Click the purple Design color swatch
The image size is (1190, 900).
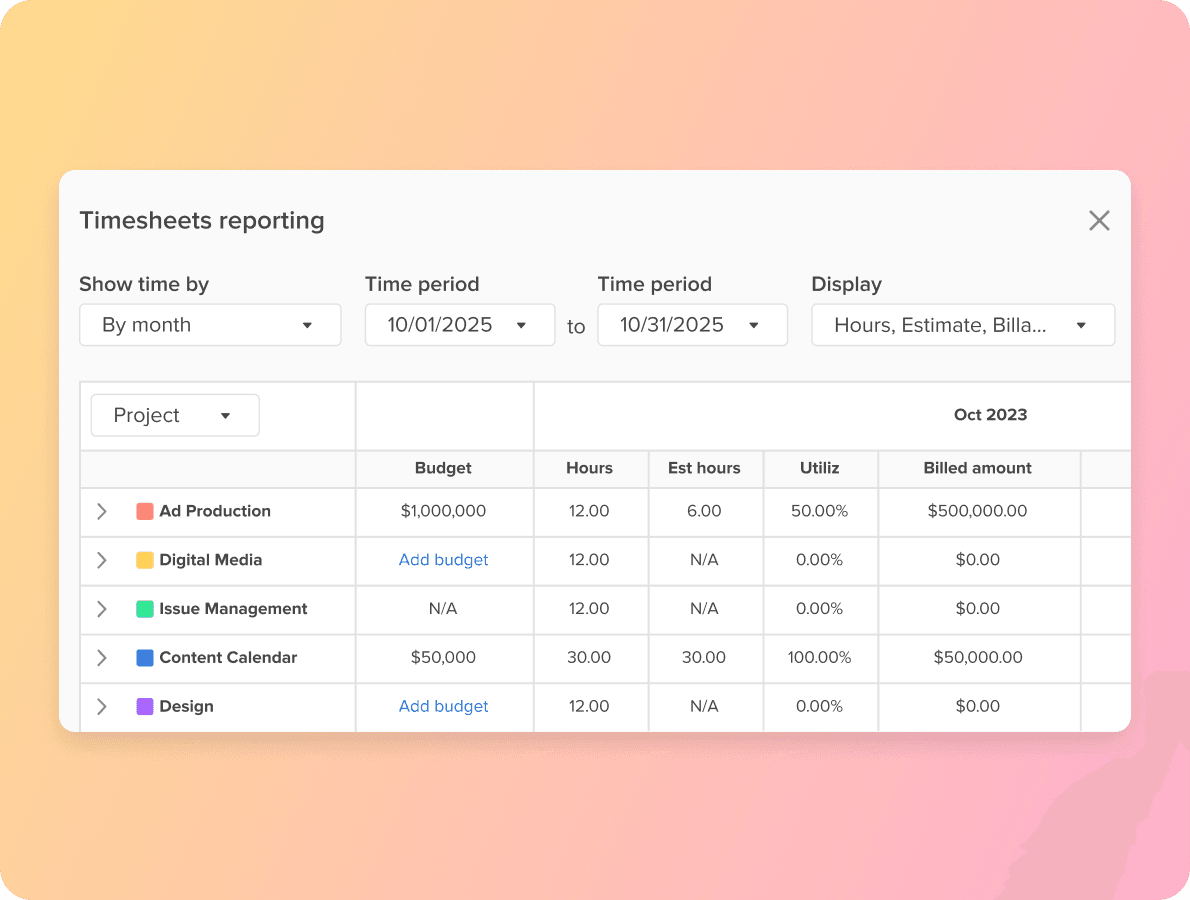[x=145, y=706]
